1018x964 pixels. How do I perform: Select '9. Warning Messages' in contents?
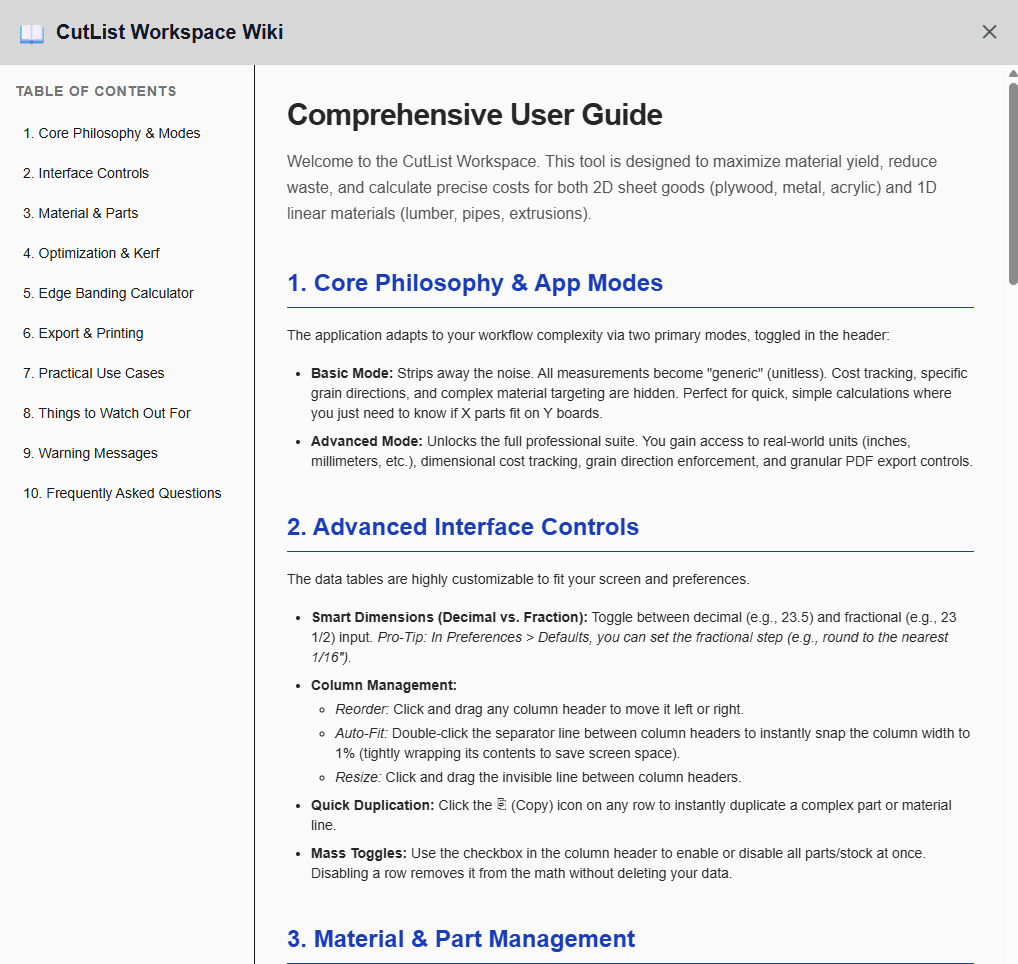[90, 453]
